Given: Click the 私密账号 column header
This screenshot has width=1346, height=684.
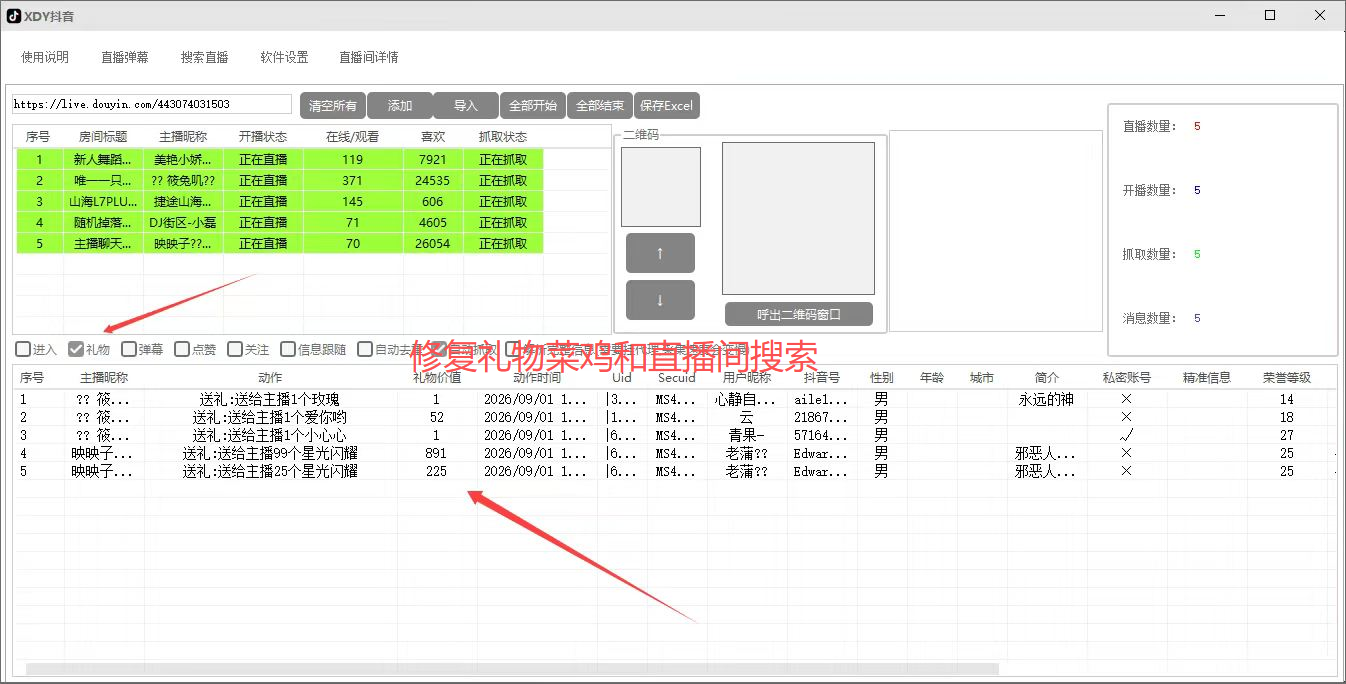Looking at the screenshot, I should pos(1127,378).
